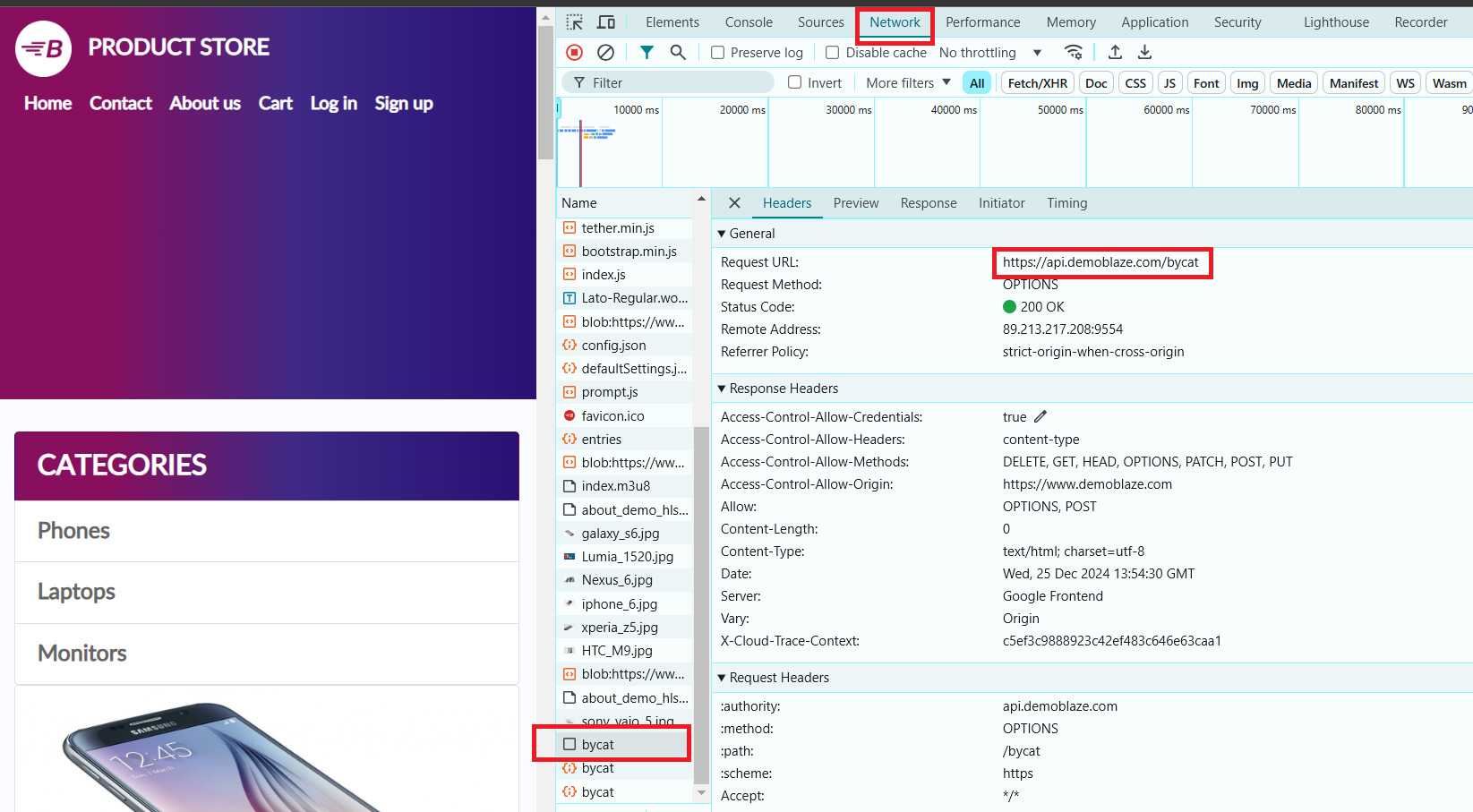The height and width of the screenshot is (812, 1473).
Task: Toggle the All request type filter
Action: coord(977,83)
